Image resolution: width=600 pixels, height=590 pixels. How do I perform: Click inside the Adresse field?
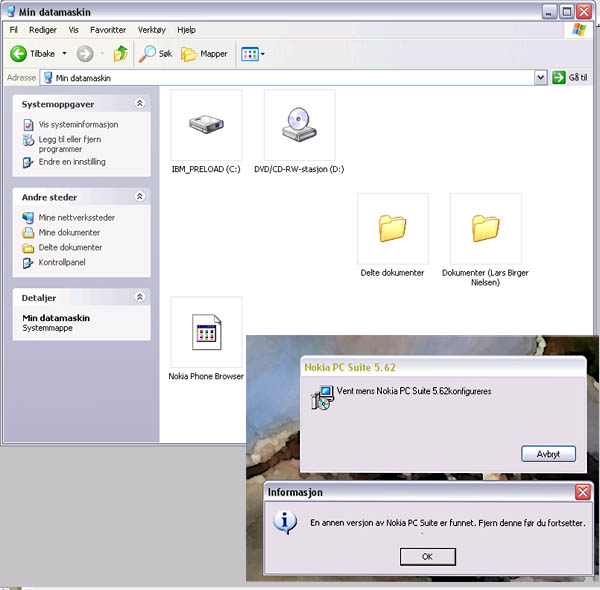point(300,77)
